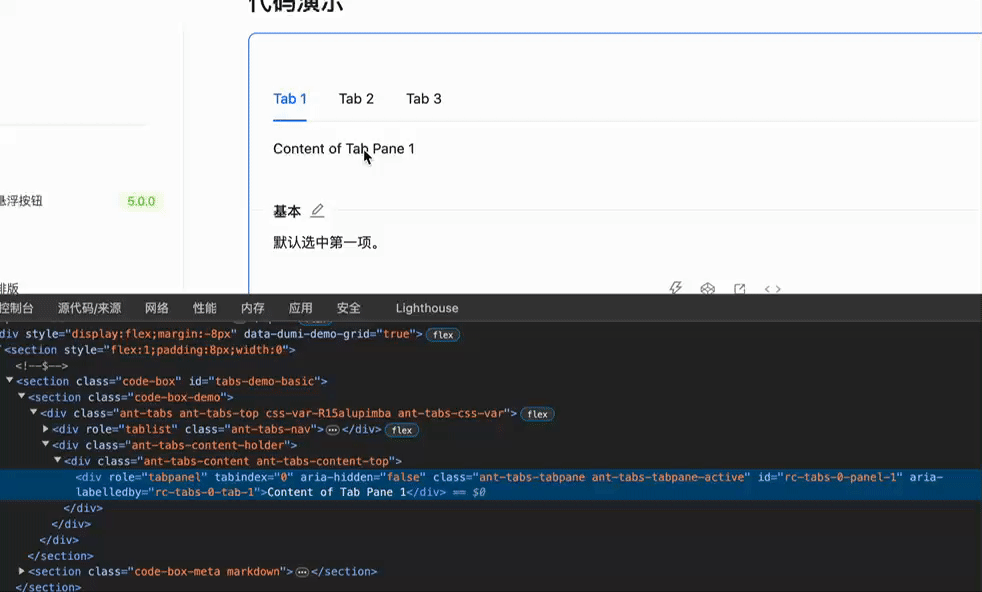Expand the ellipsis in code-box-meta markdown section
Image resolution: width=982 pixels, height=592 pixels.
pos(302,572)
